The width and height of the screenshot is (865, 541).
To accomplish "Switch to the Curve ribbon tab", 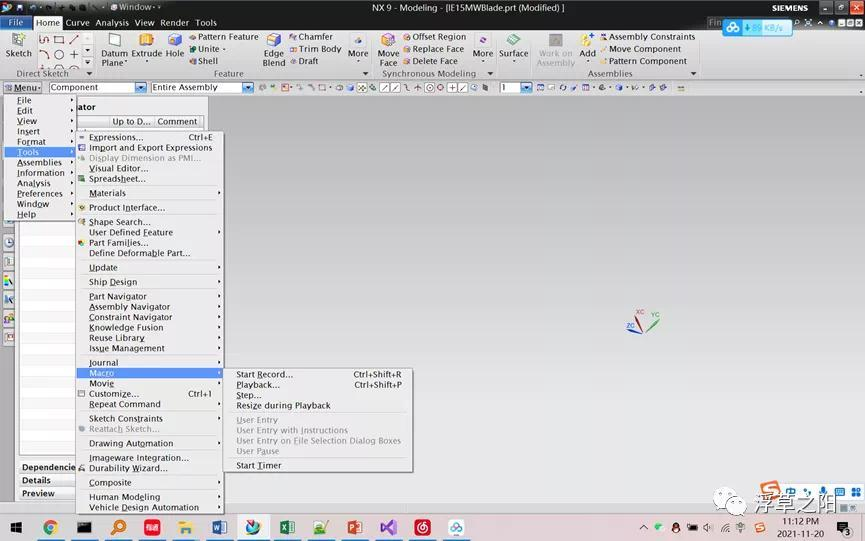I will pyautogui.click(x=77, y=23).
